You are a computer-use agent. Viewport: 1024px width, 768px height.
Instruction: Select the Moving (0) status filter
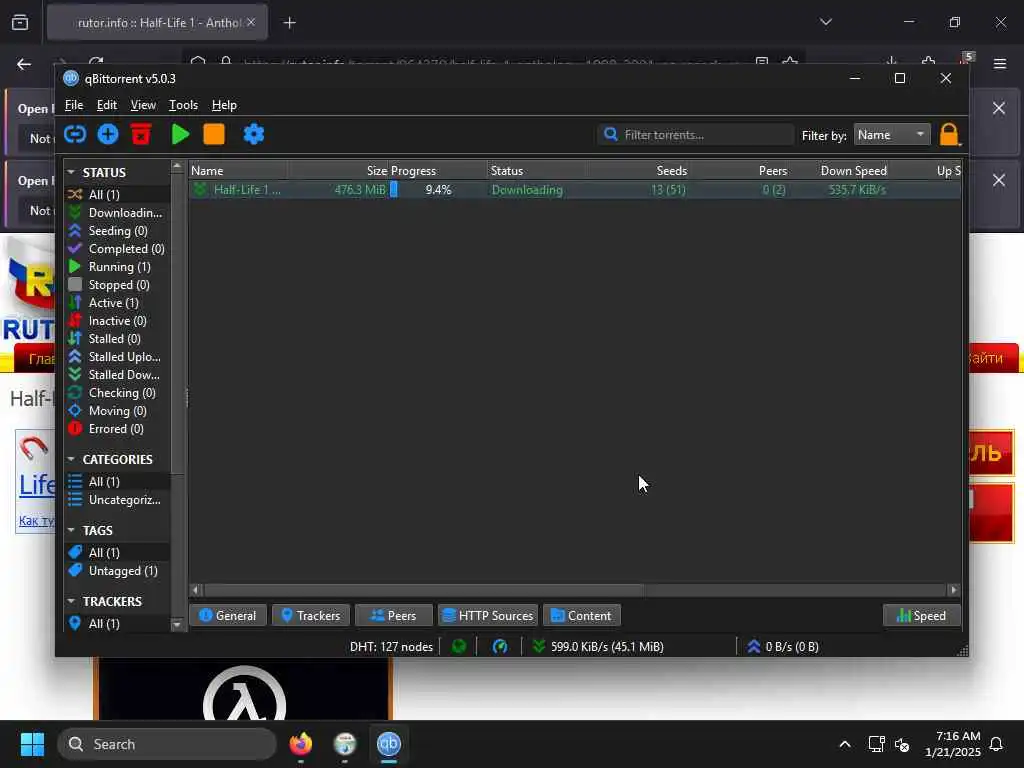pos(118,411)
